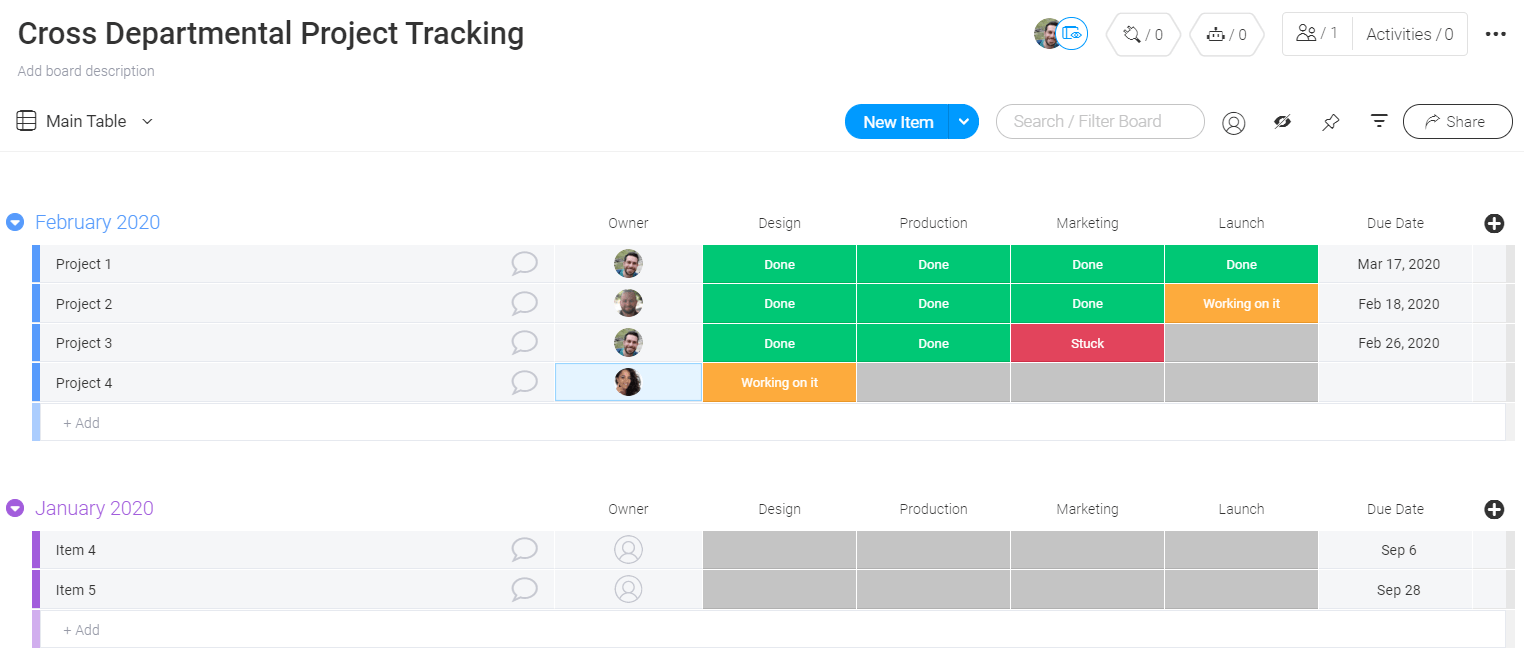Invite team members to the board
This screenshot has width=1524, height=649.
1310,33
